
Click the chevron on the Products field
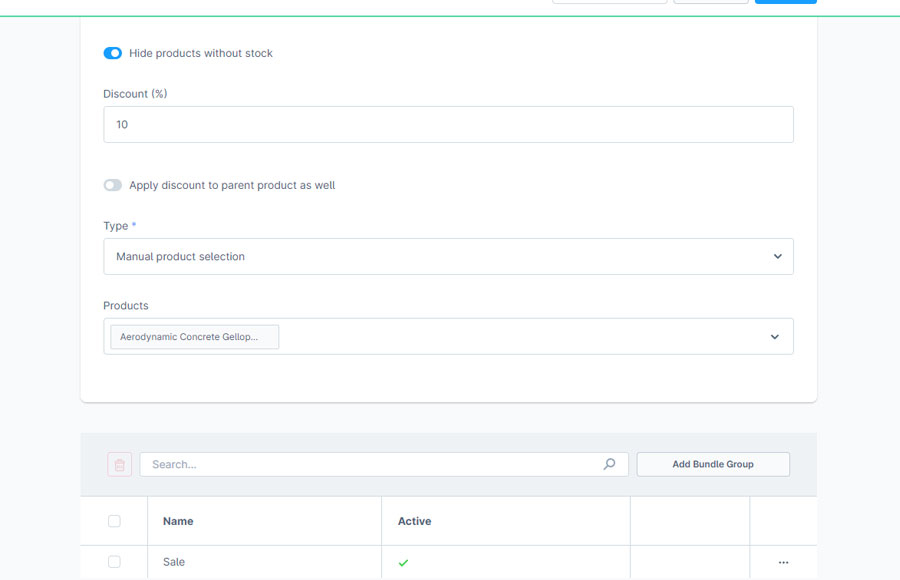(774, 336)
